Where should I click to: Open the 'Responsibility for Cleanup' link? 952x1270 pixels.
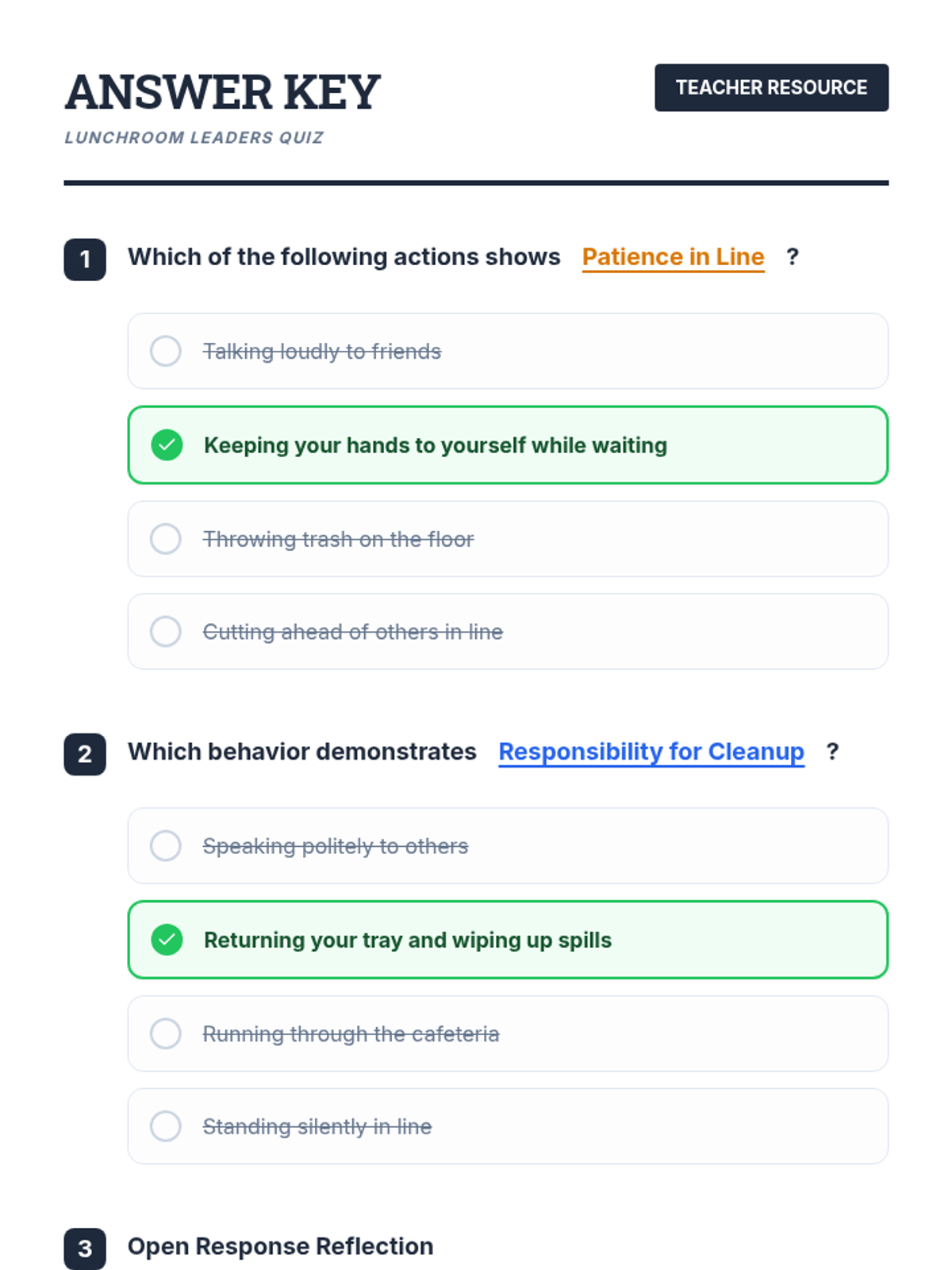tap(651, 752)
